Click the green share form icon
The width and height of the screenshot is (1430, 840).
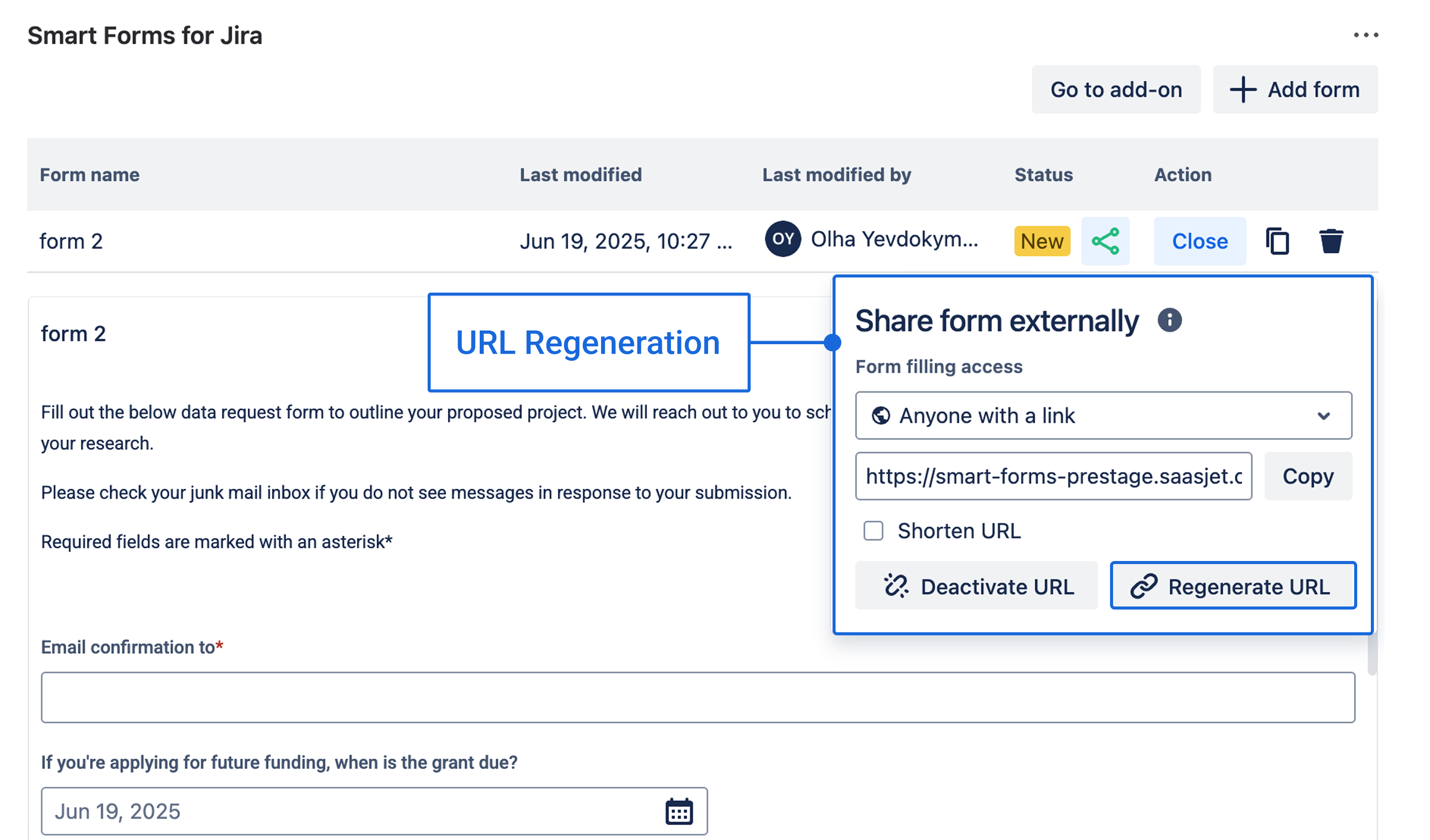[1105, 241]
